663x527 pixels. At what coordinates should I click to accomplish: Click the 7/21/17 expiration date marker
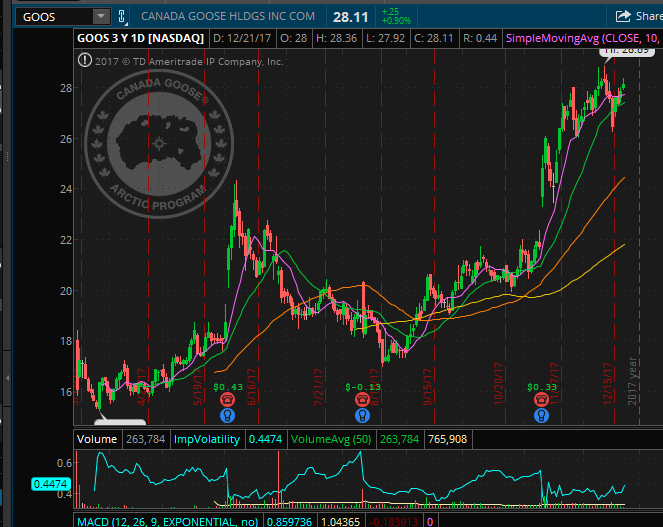click(318, 387)
